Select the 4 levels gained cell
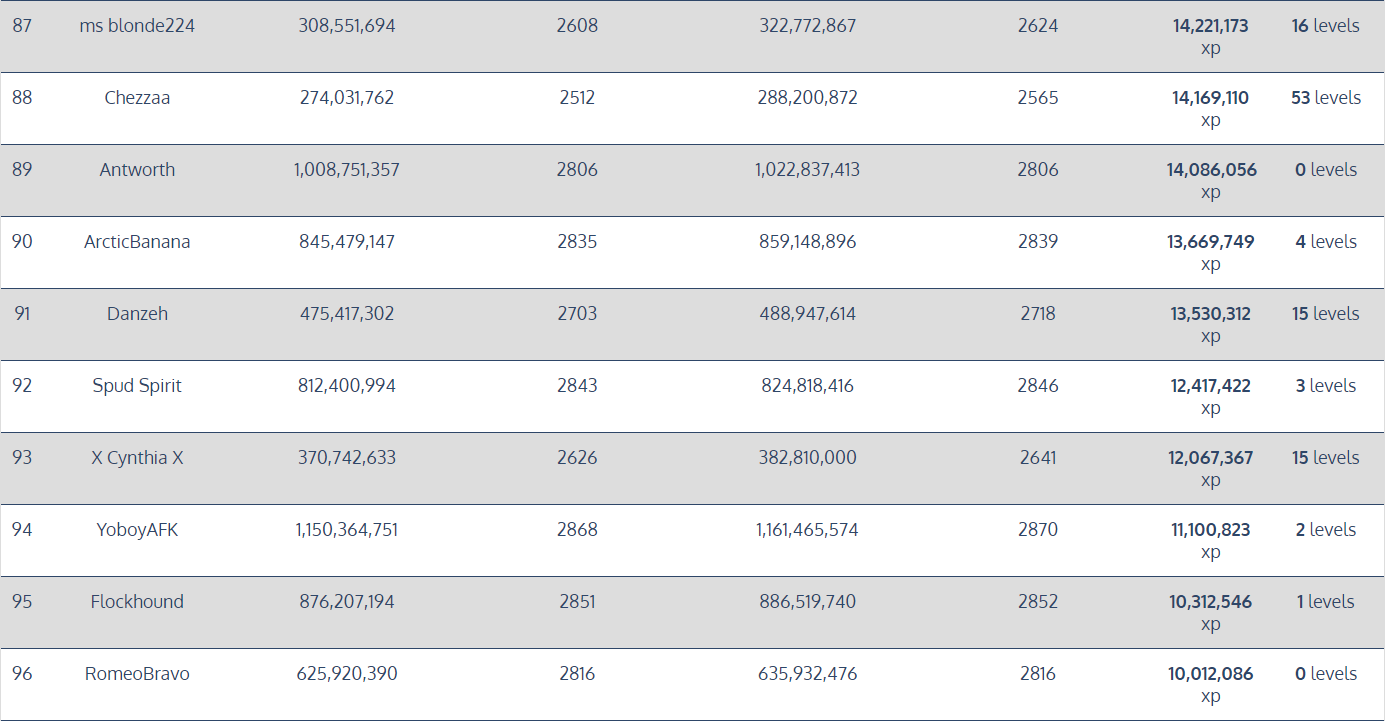Image resolution: width=1385 pixels, height=721 pixels. point(1325,242)
